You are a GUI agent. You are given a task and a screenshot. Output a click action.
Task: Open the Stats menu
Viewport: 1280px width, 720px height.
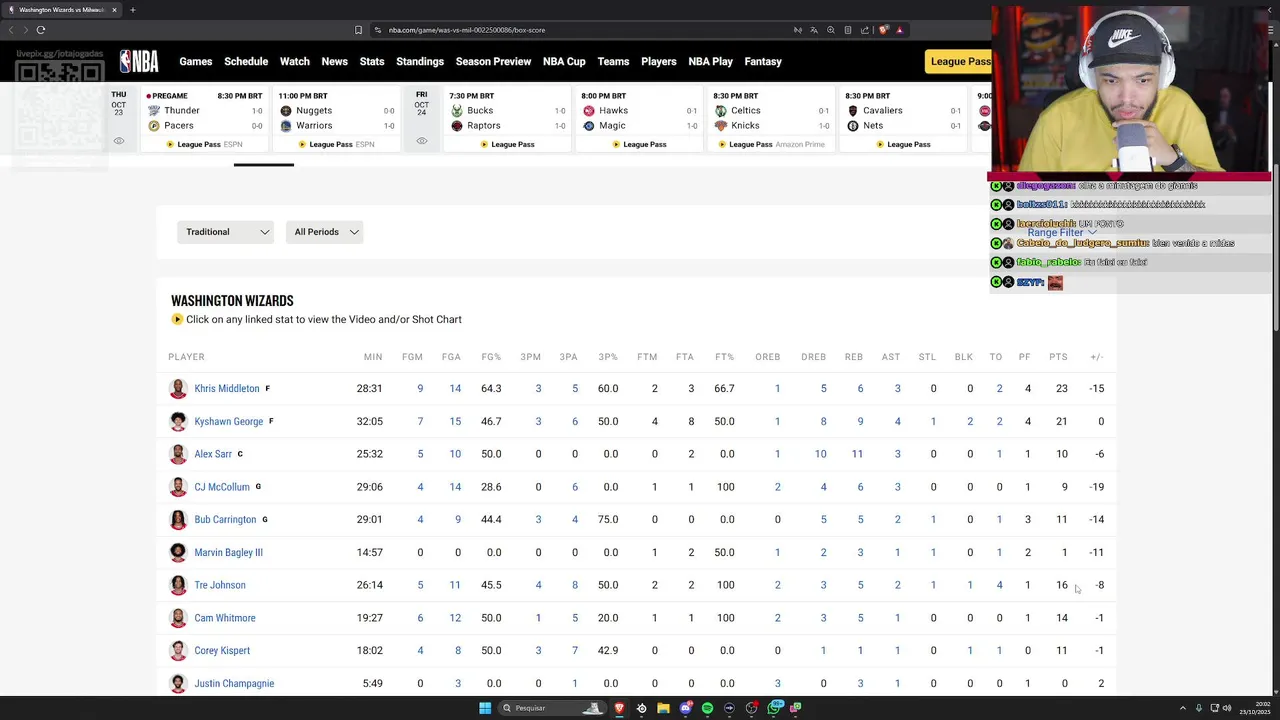(x=372, y=62)
